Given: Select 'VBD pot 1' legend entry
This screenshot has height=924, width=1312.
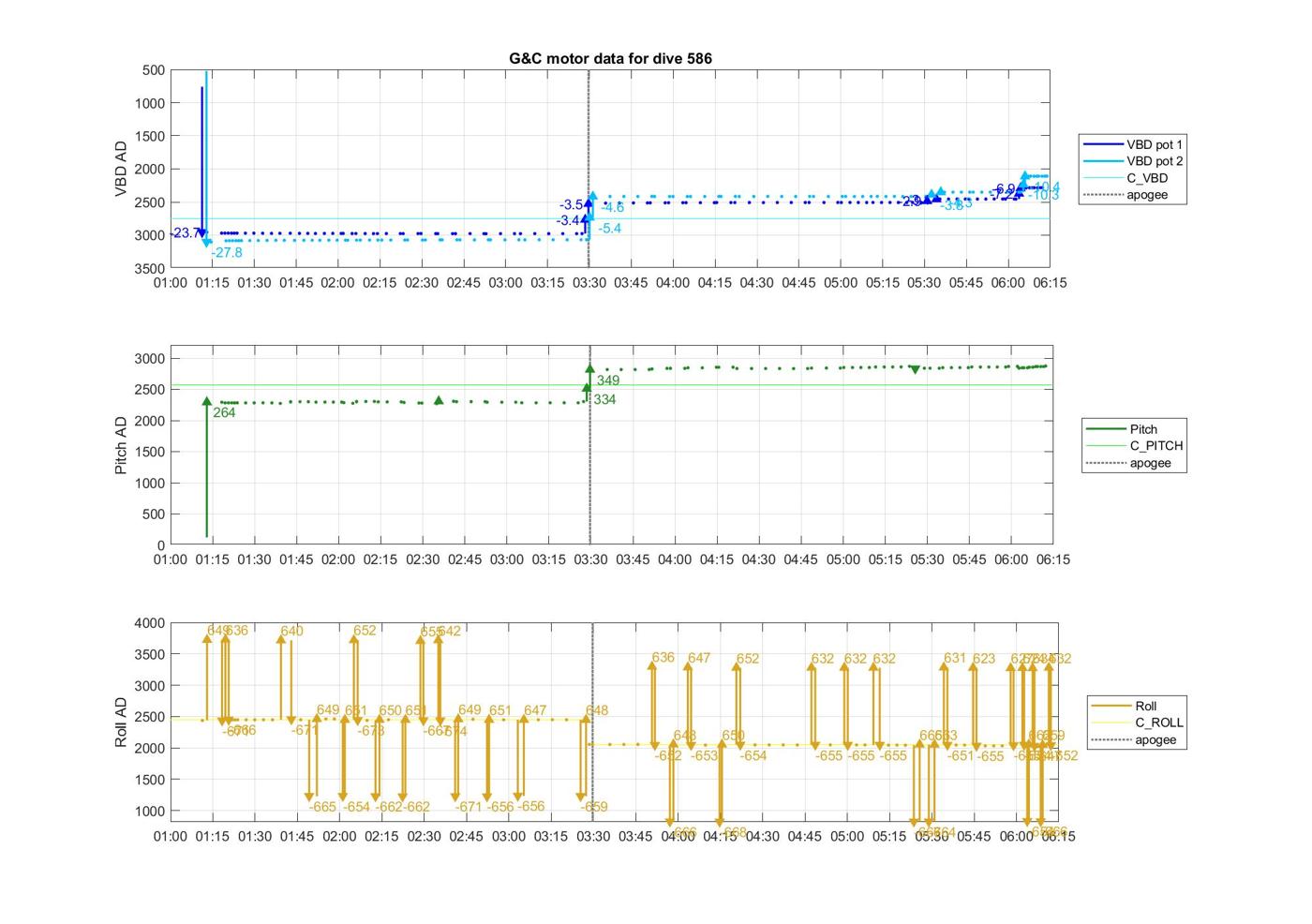Looking at the screenshot, I should pyautogui.click(x=1134, y=144).
